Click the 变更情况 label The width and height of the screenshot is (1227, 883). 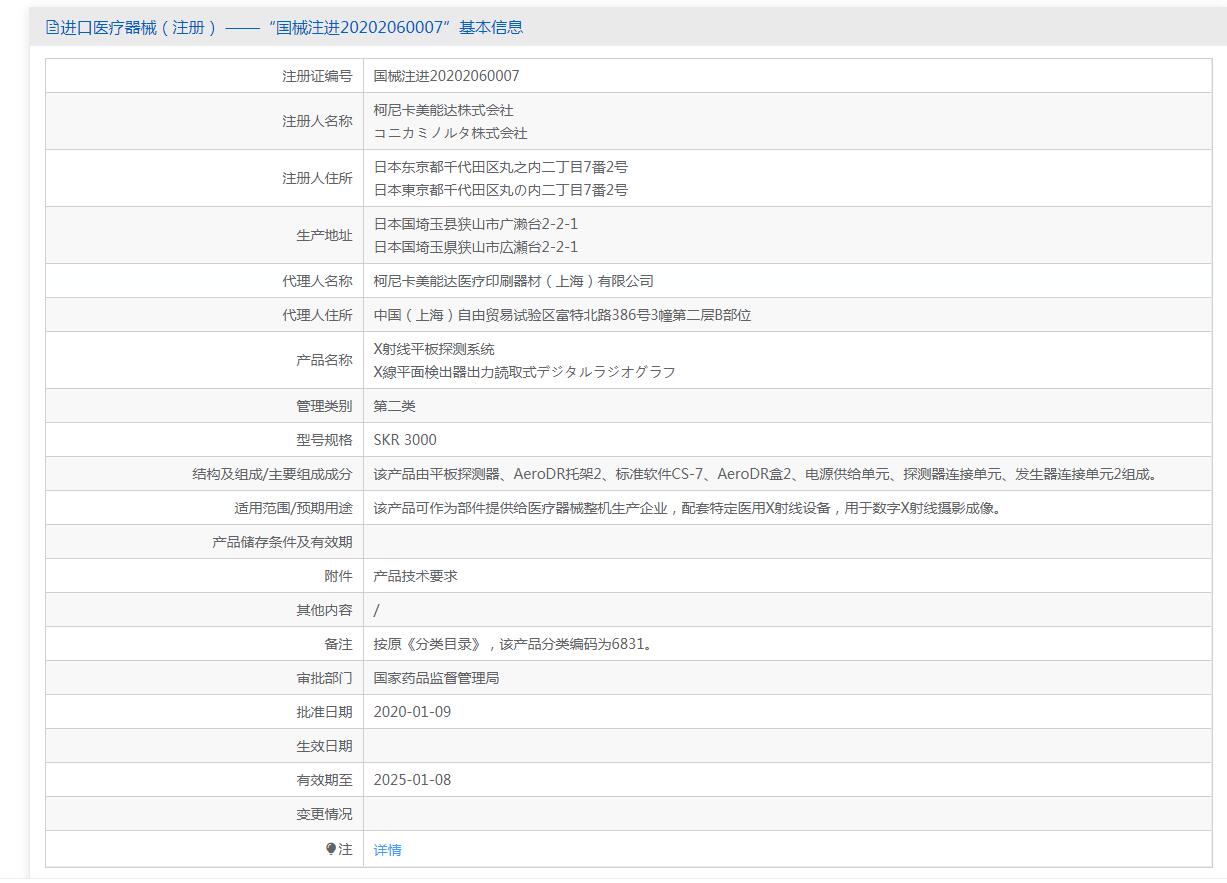(x=324, y=814)
